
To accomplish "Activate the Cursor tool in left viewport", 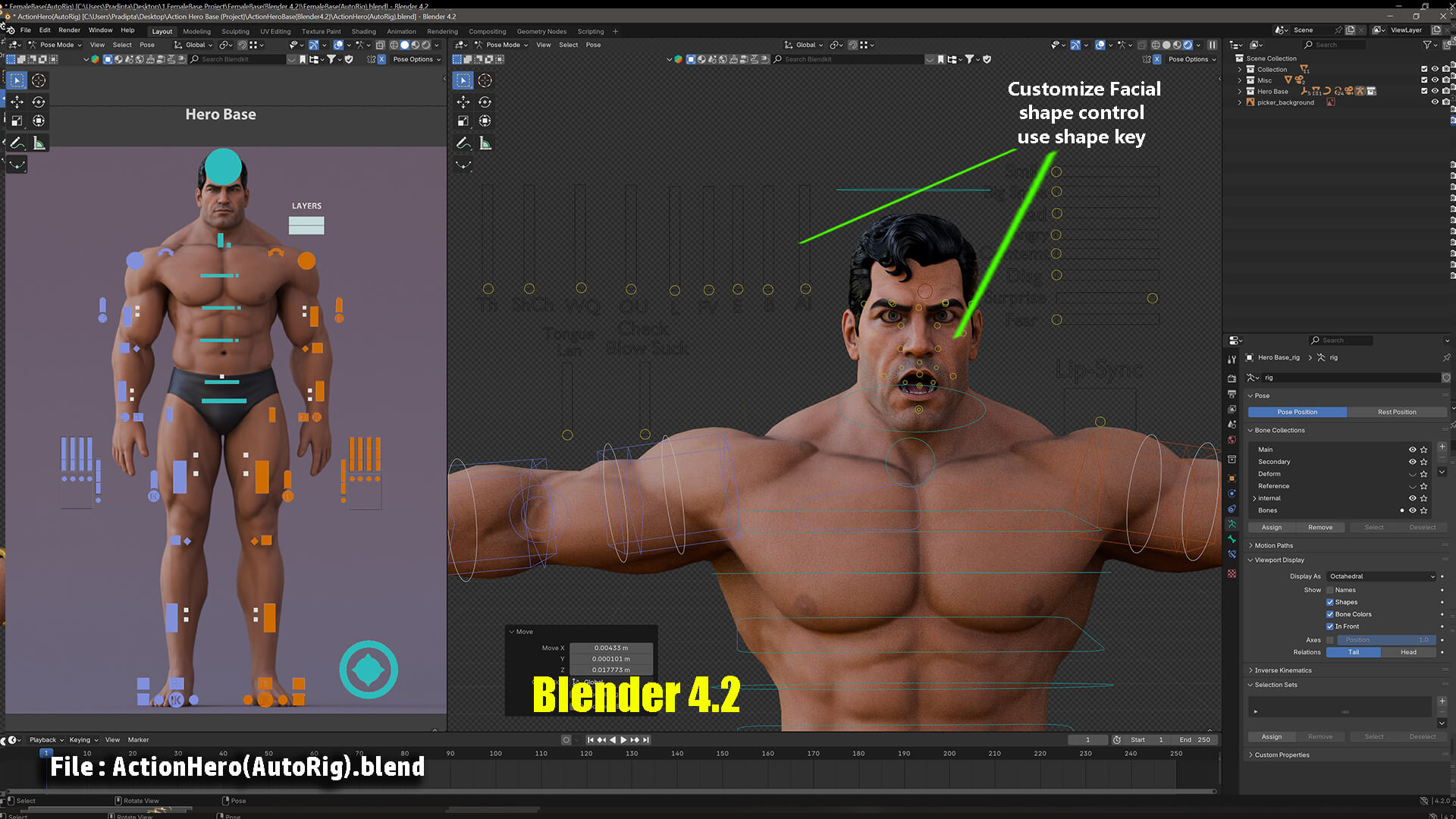I will click(39, 80).
